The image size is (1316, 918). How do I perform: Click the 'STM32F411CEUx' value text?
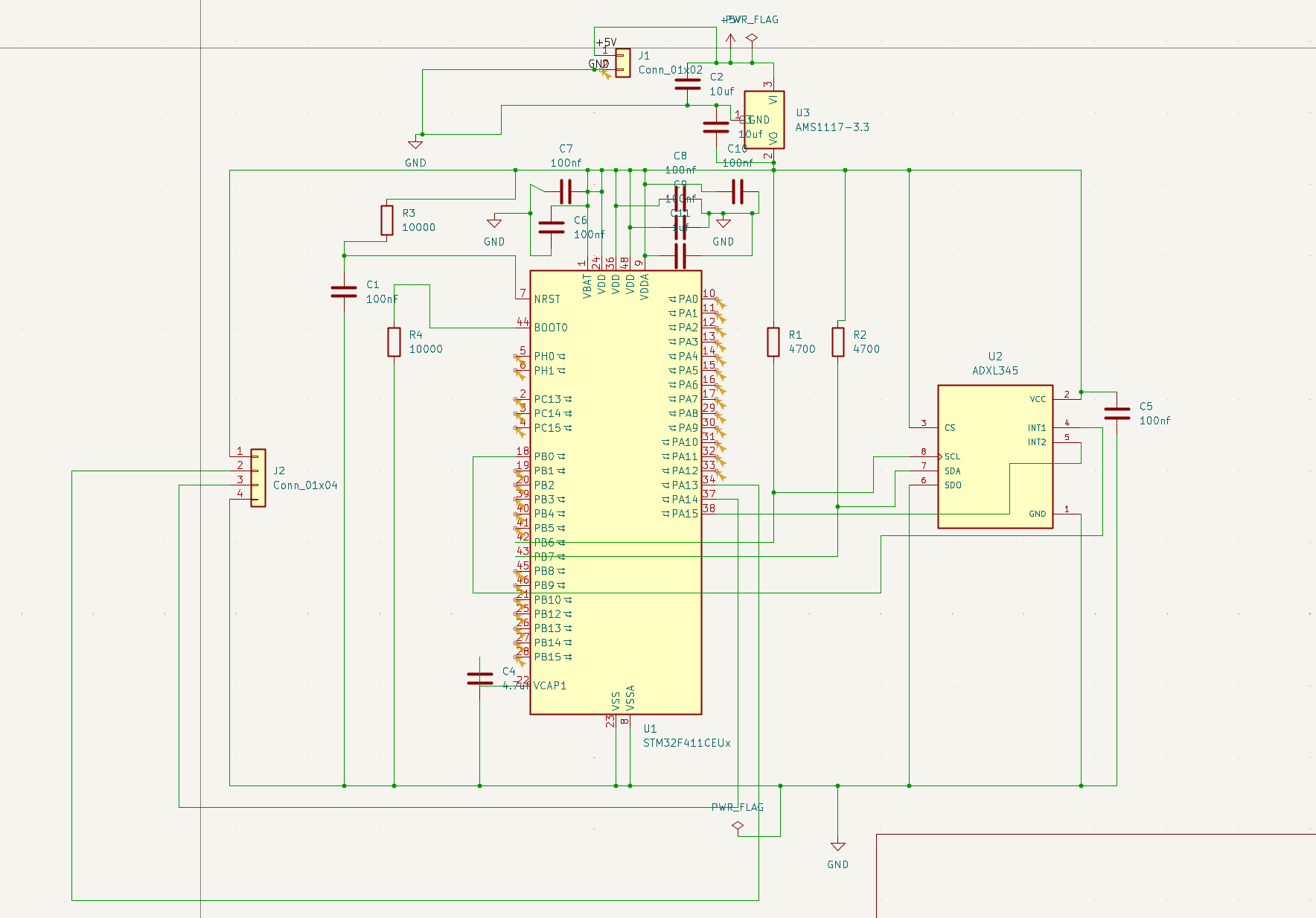point(687,743)
